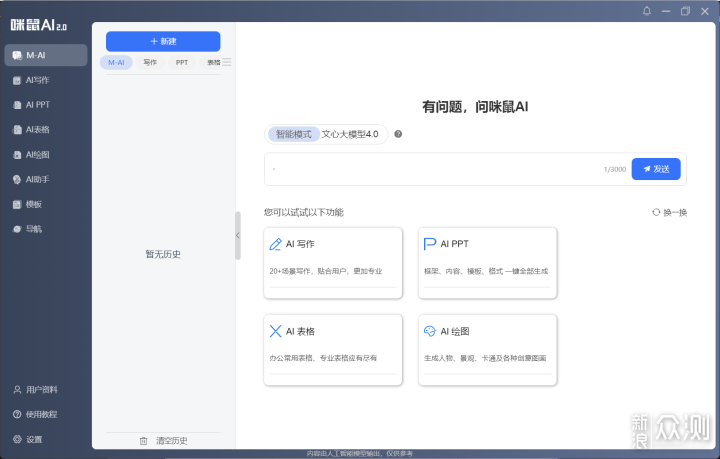Click the question input text field

pyautogui.click(x=430, y=169)
